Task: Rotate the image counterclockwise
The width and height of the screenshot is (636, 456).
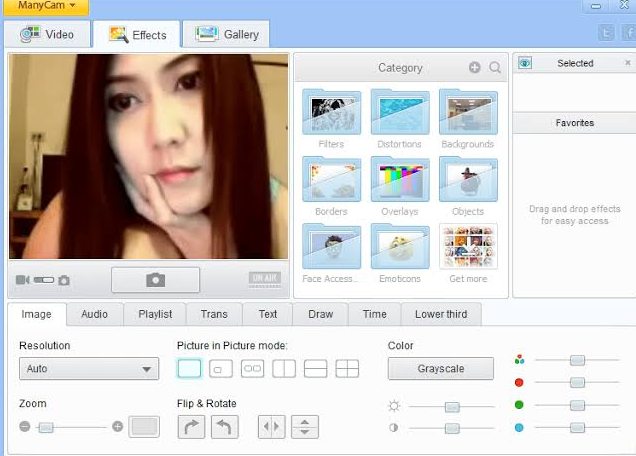Action: pos(225,427)
